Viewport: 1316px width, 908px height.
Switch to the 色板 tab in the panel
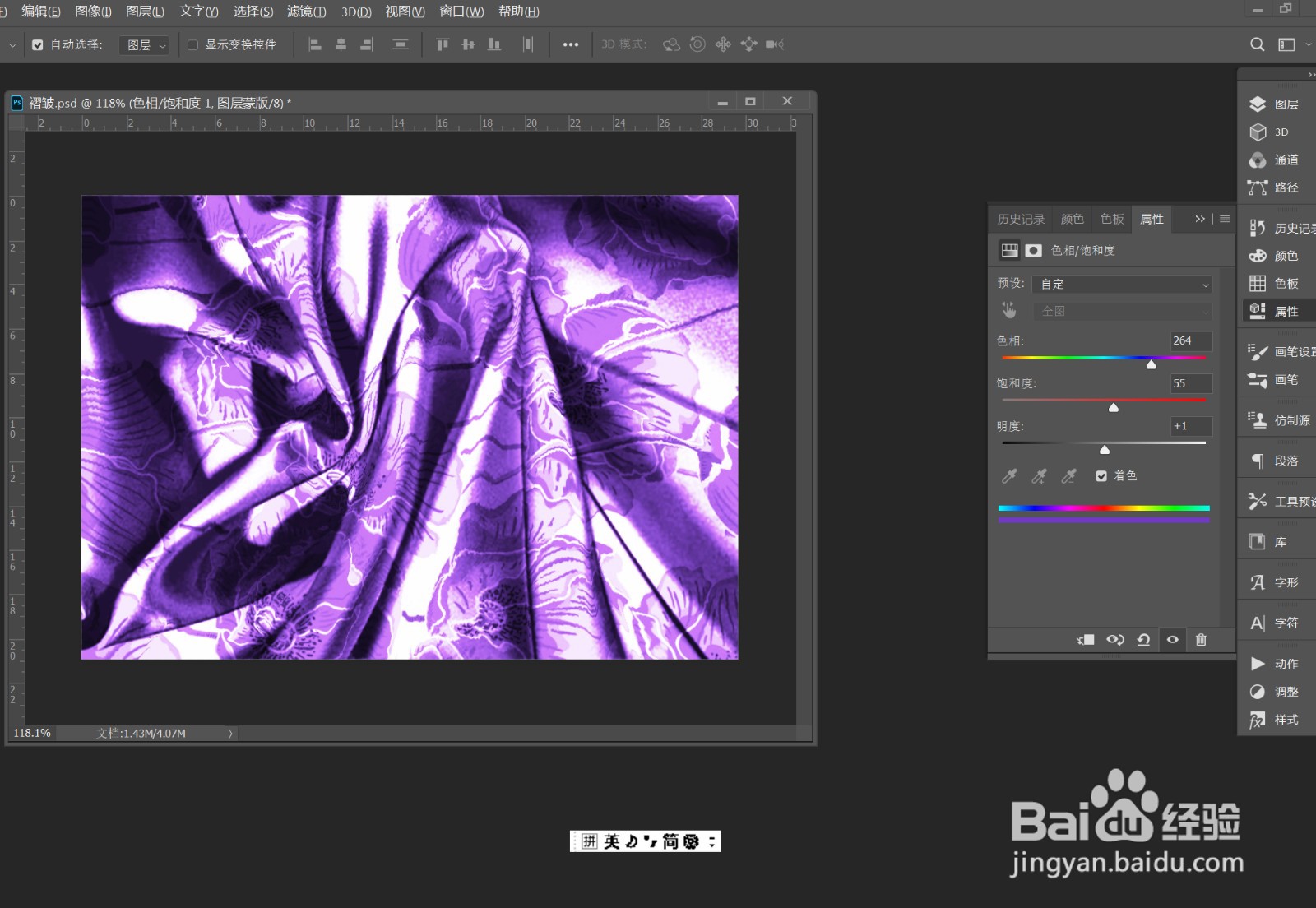tap(1112, 219)
